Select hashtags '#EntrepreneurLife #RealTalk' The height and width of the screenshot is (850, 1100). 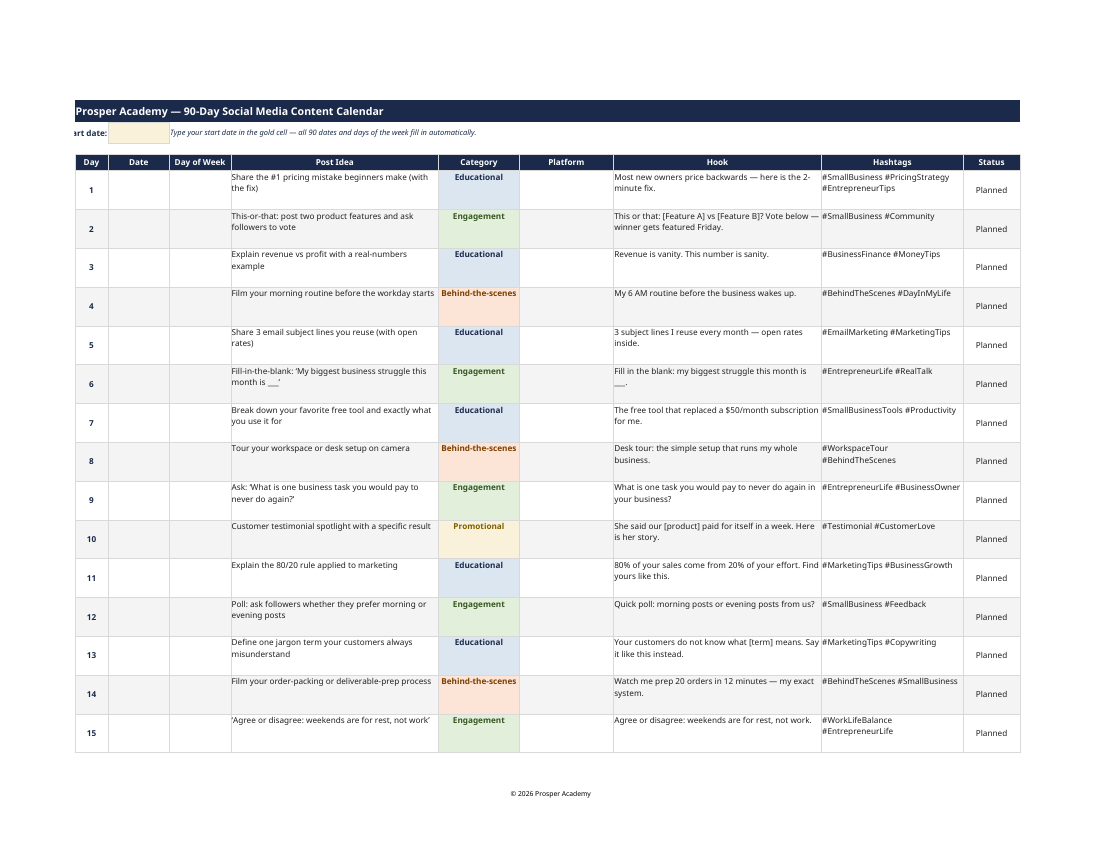click(877, 371)
